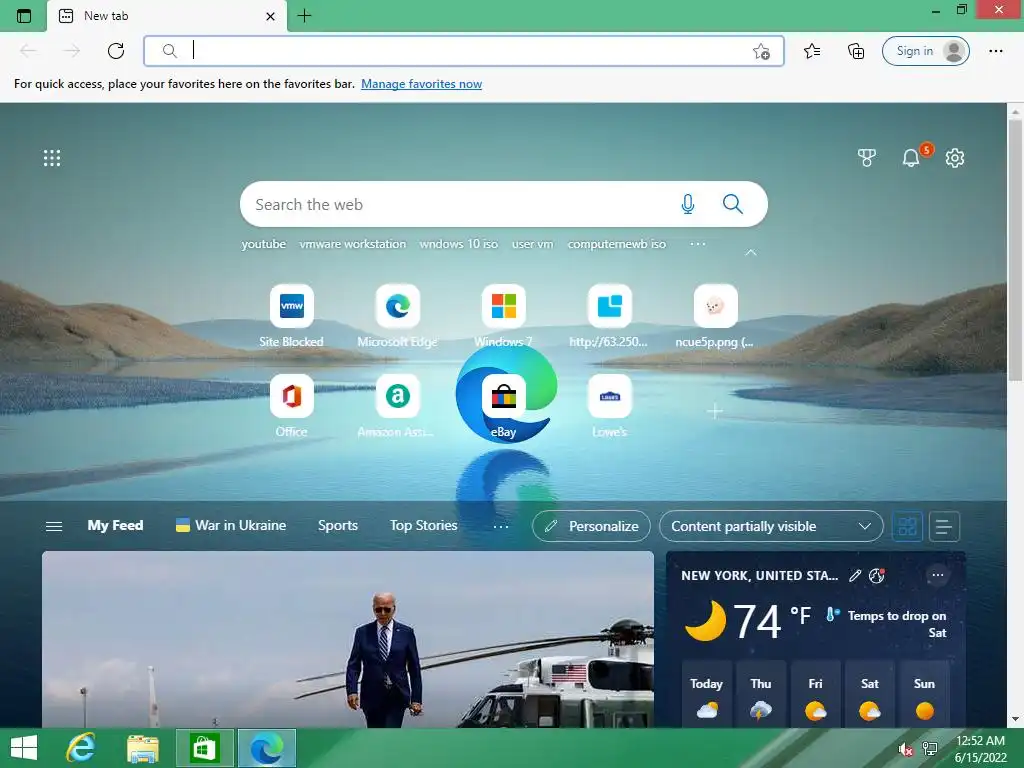The width and height of the screenshot is (1024, 768).
Task: Open the apps grid launcher
Action: 52,158
